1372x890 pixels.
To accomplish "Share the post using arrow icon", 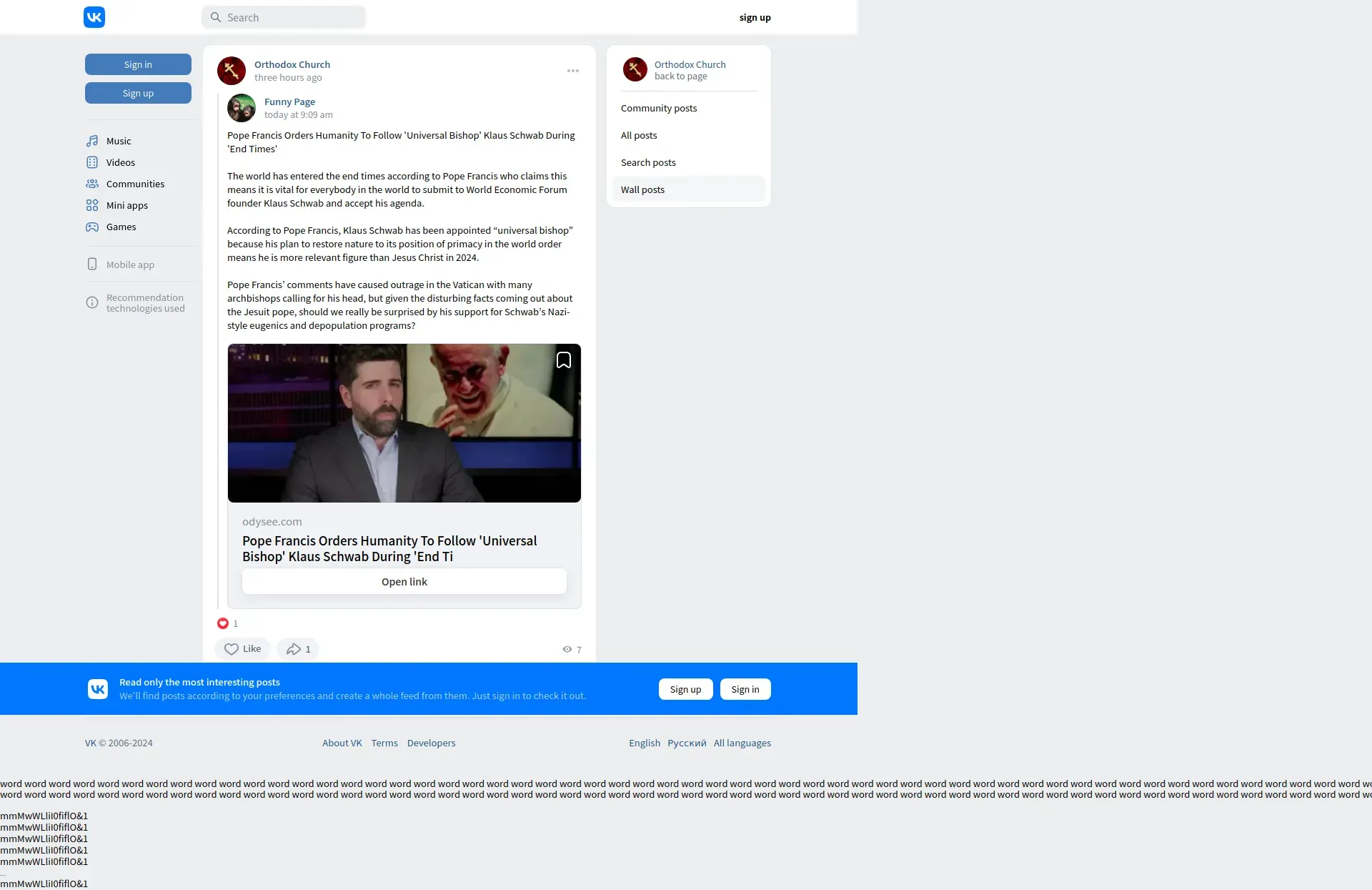I will (x=297, y=649).
